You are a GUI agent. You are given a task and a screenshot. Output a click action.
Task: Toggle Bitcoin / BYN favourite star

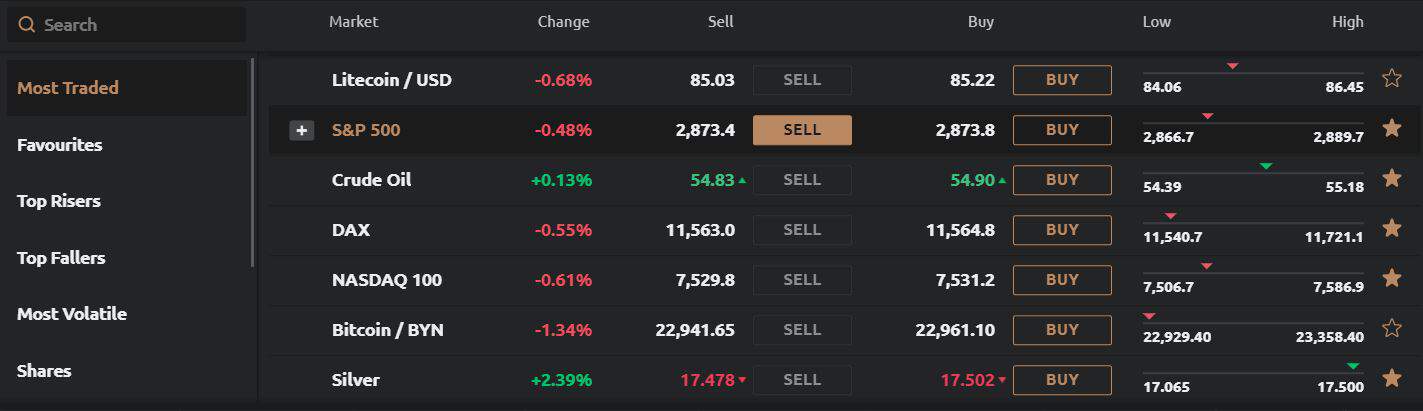[1391, 329]
